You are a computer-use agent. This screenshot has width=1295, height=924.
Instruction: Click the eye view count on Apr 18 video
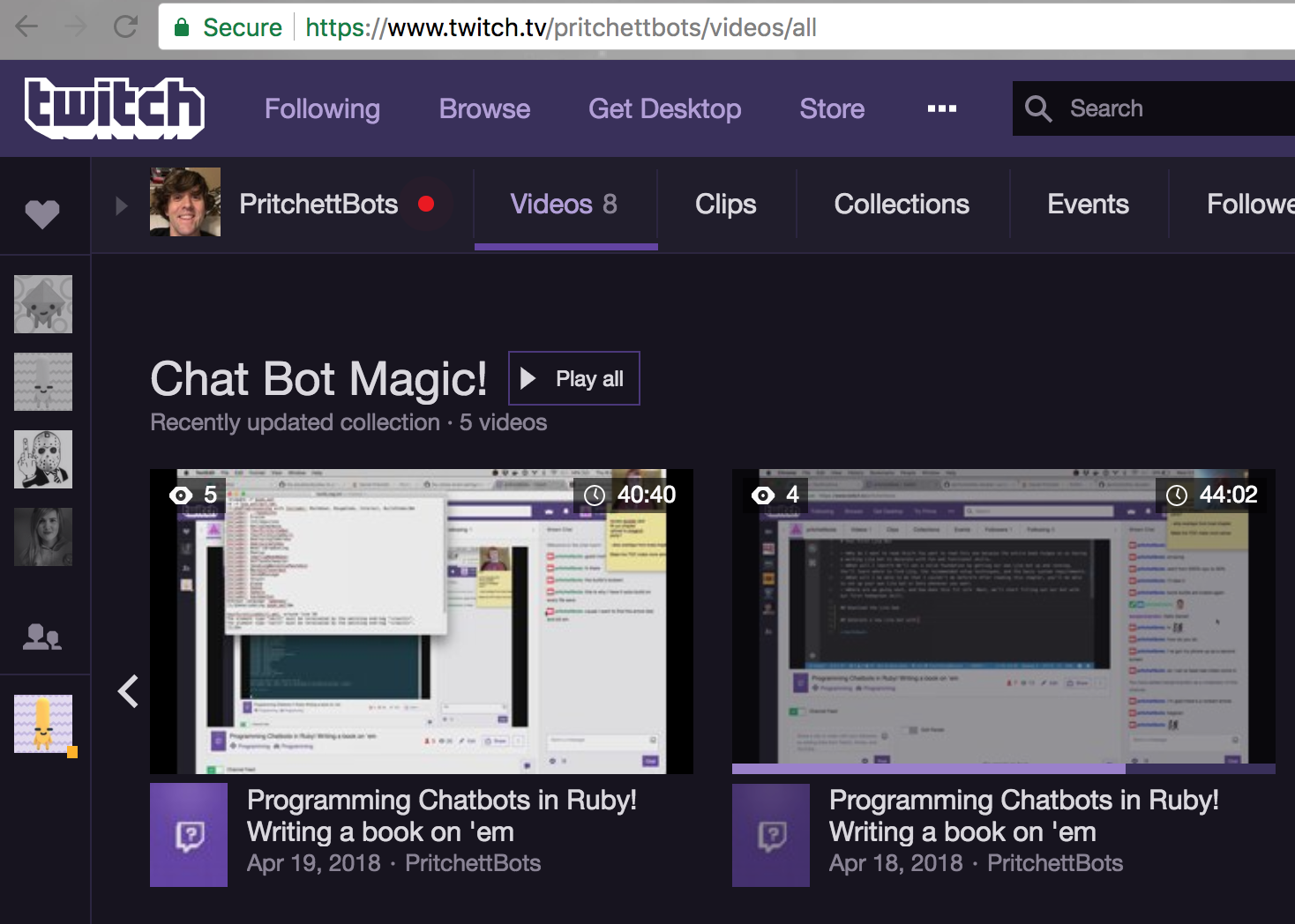click(775, 495)
